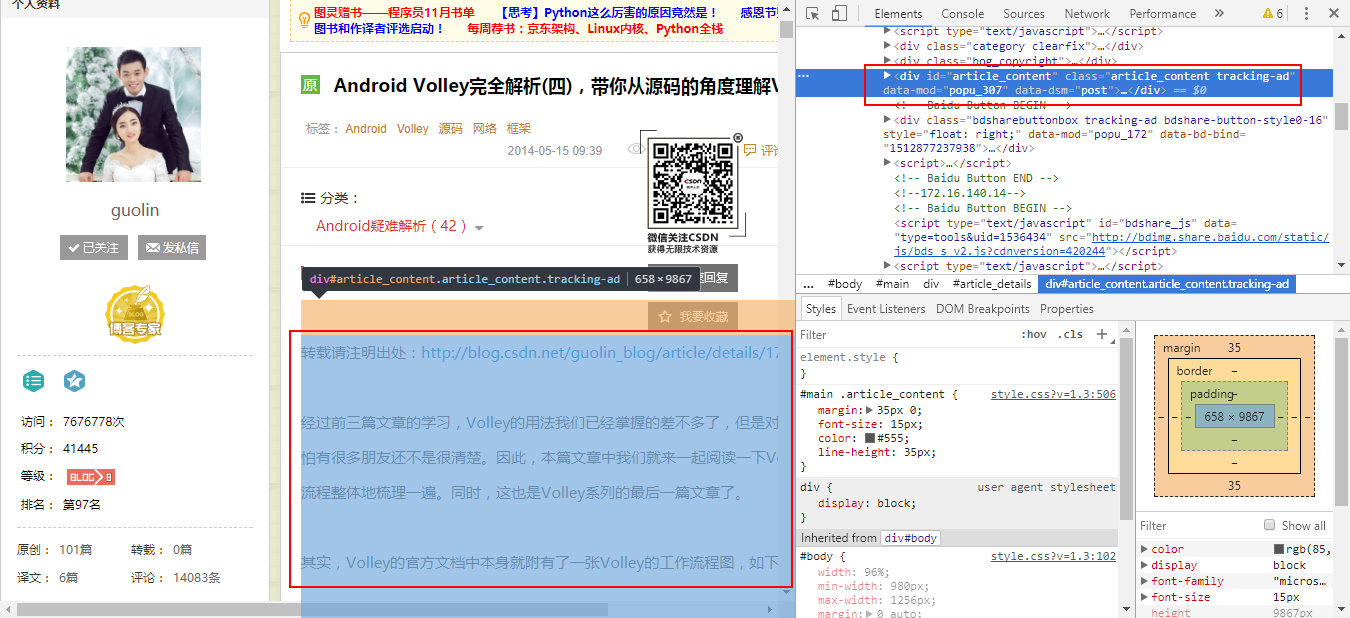The image size is (1350, 618).
Task: Open the warnings count with six issues
Action: pos(1273,14)
